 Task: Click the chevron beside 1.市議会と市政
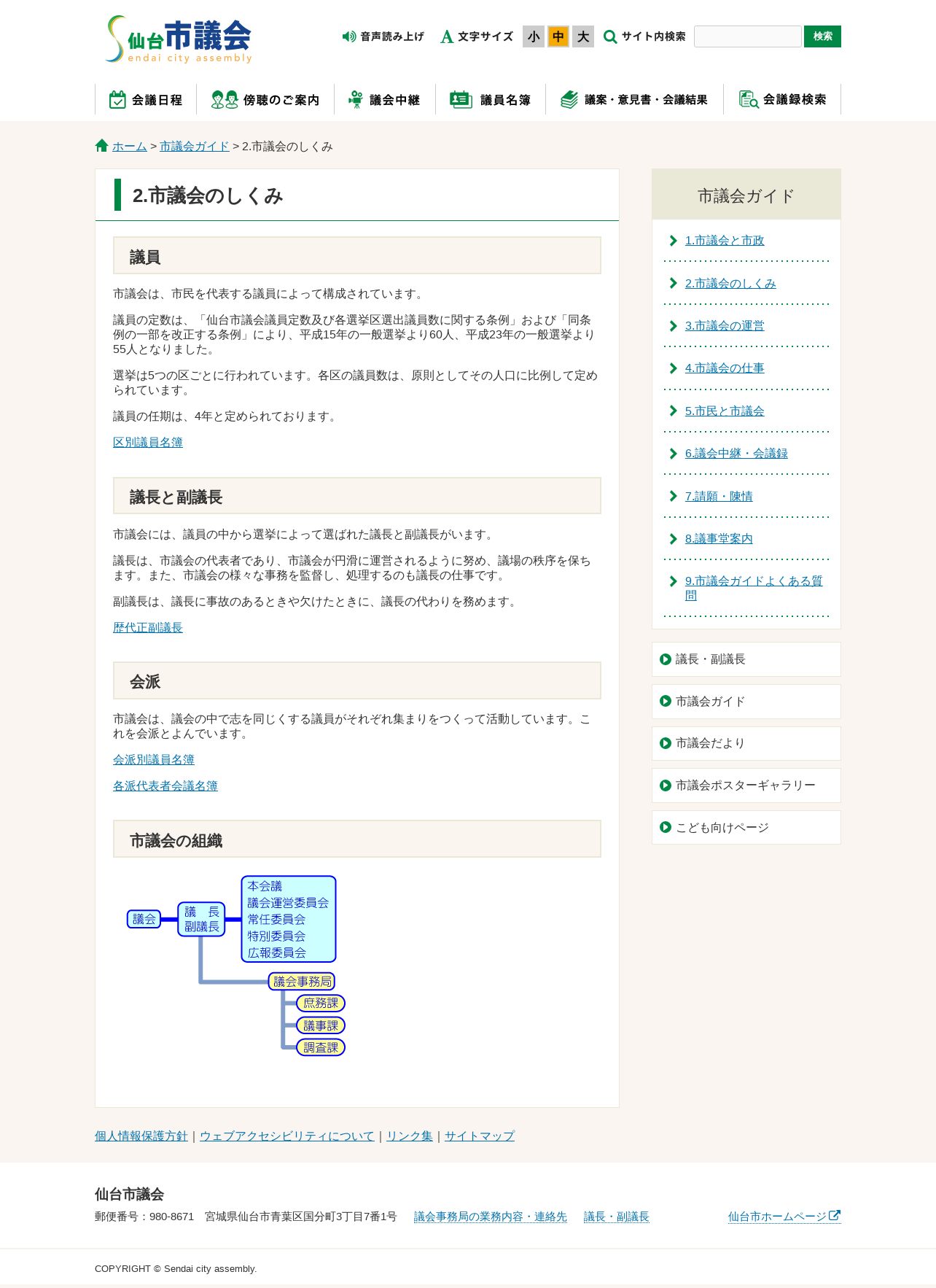[674, 241]
